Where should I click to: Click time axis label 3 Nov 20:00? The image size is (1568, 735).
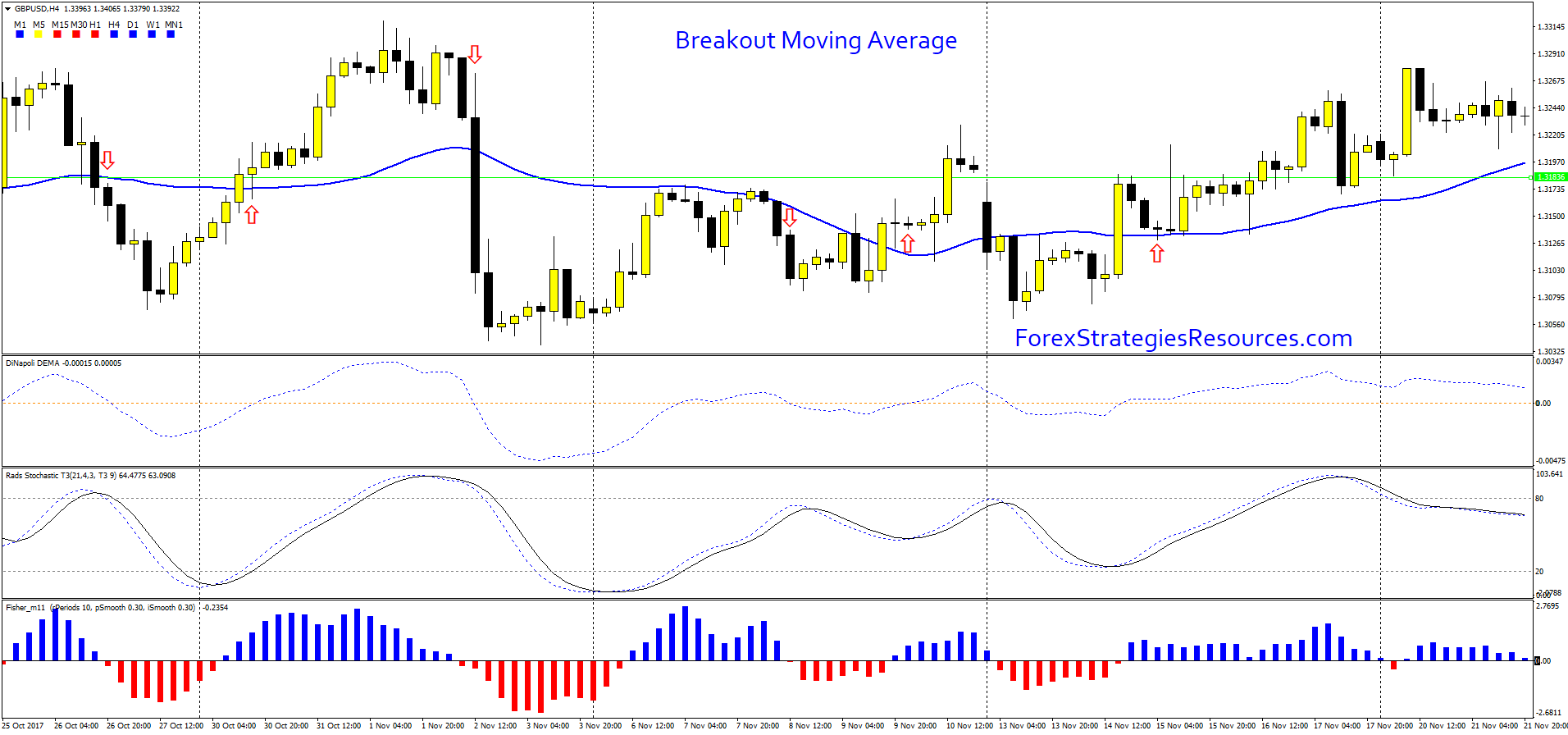pos(600,726)
